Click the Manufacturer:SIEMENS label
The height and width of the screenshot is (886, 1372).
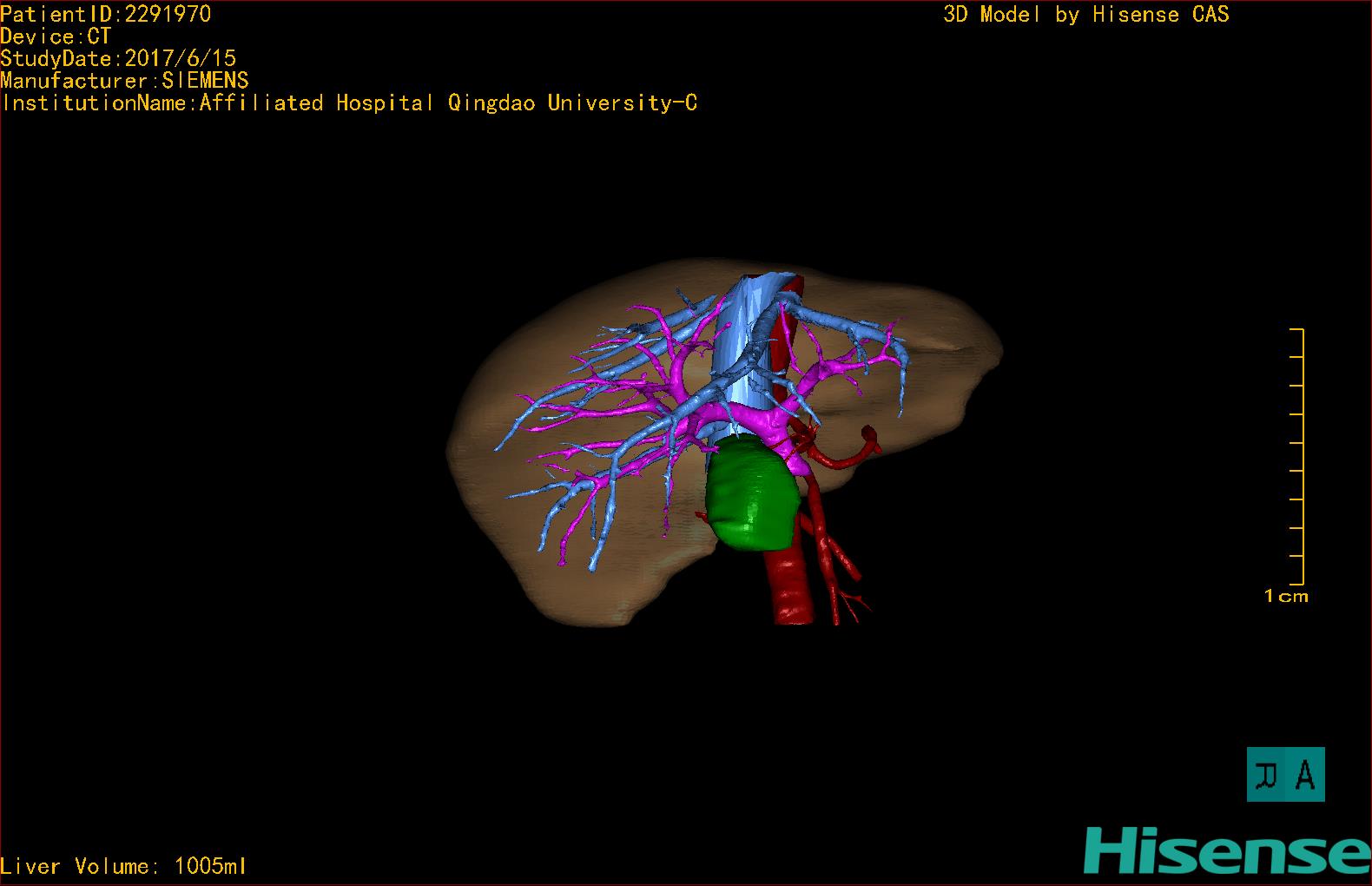pyautogui.click(x=124, y=81)
